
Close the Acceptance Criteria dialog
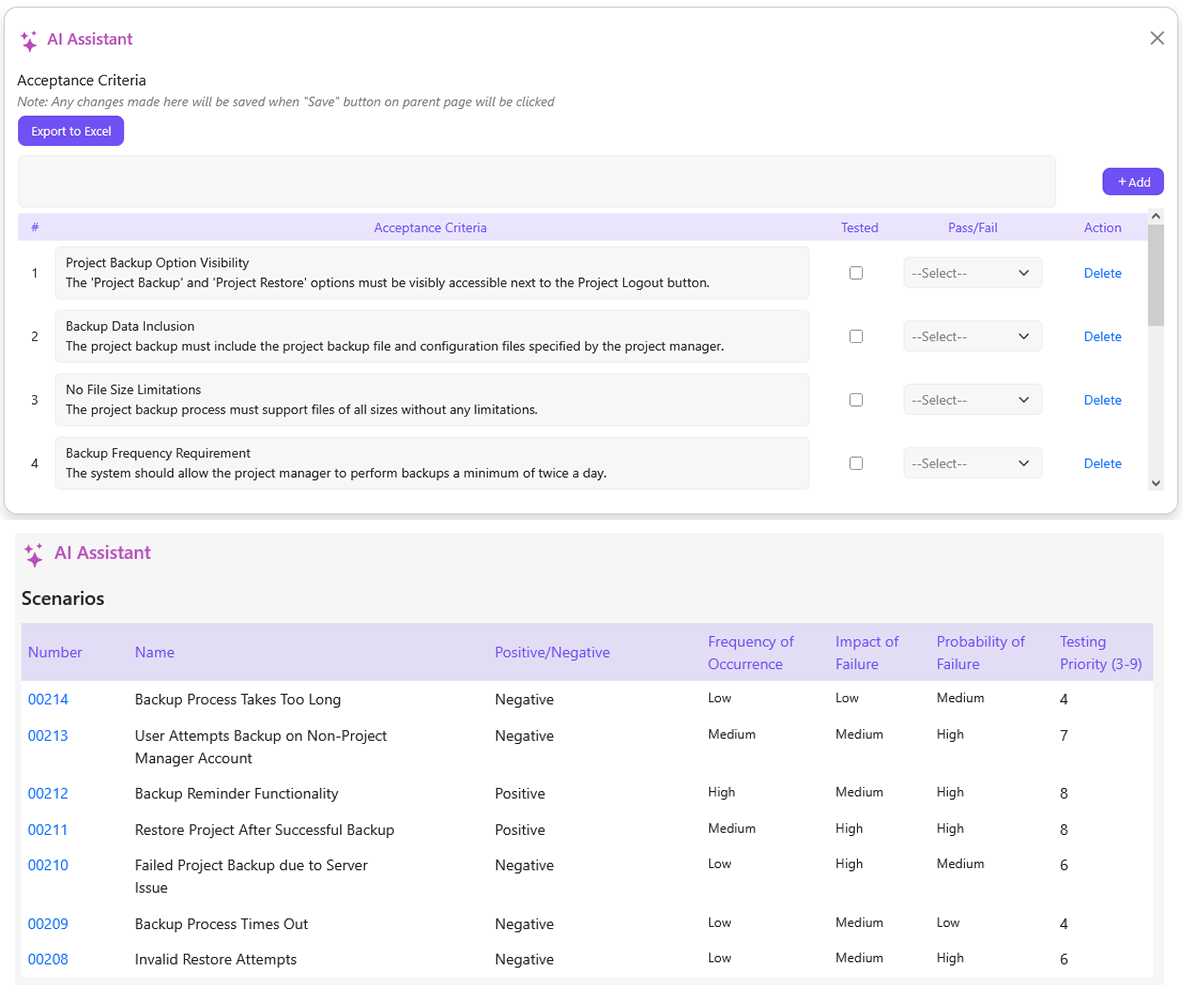pos(1157,38)
